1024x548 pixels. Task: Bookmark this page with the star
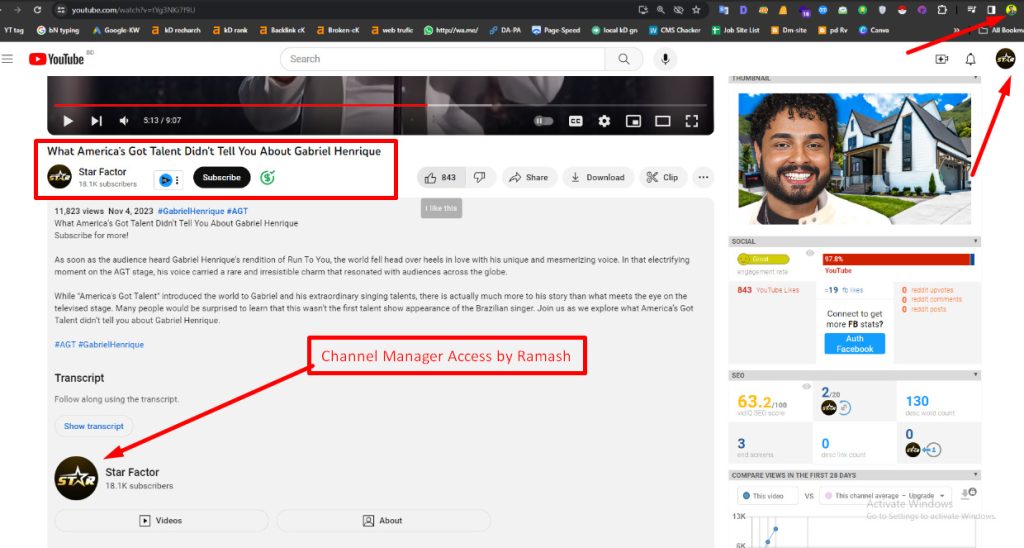click(696, 10)
